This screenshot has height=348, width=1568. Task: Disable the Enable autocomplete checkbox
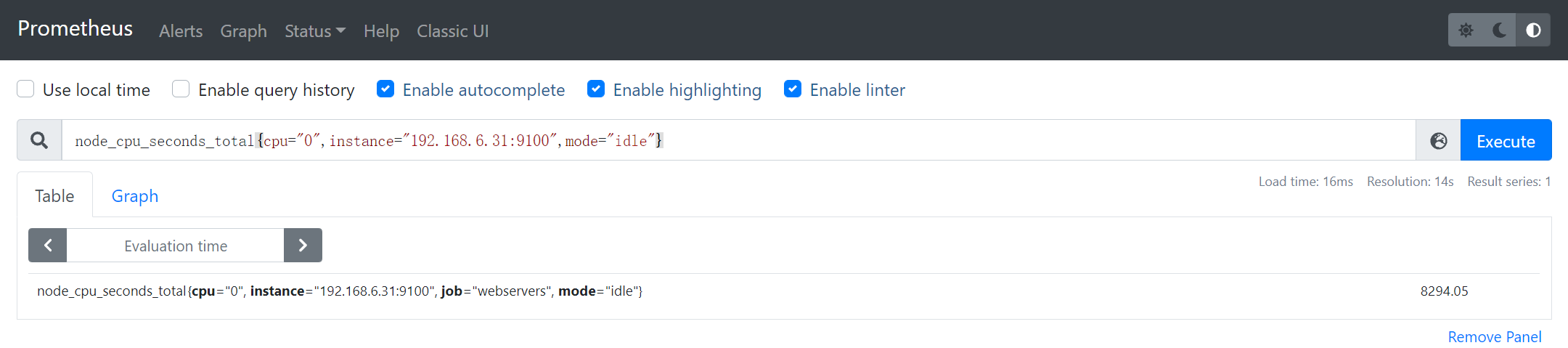click(385, 89)
